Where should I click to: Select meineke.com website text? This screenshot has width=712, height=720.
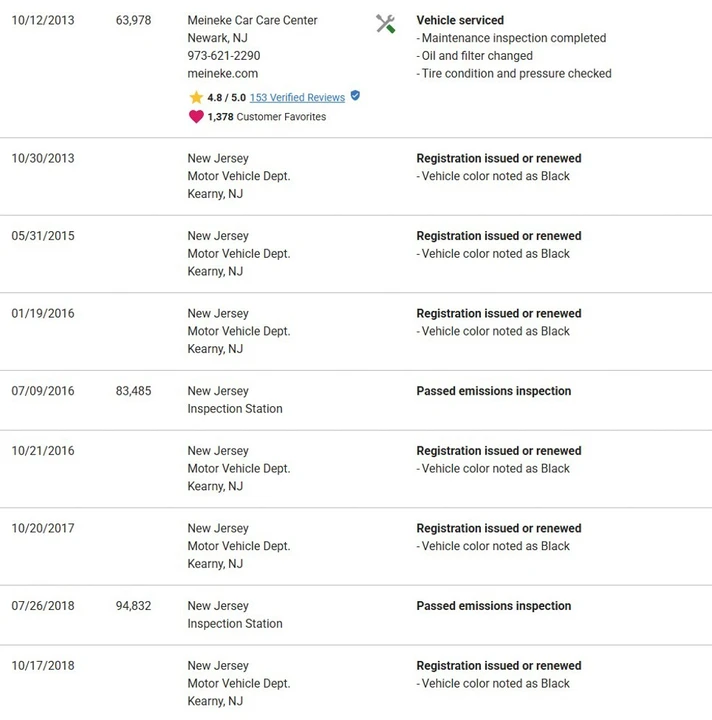[223, 73]
